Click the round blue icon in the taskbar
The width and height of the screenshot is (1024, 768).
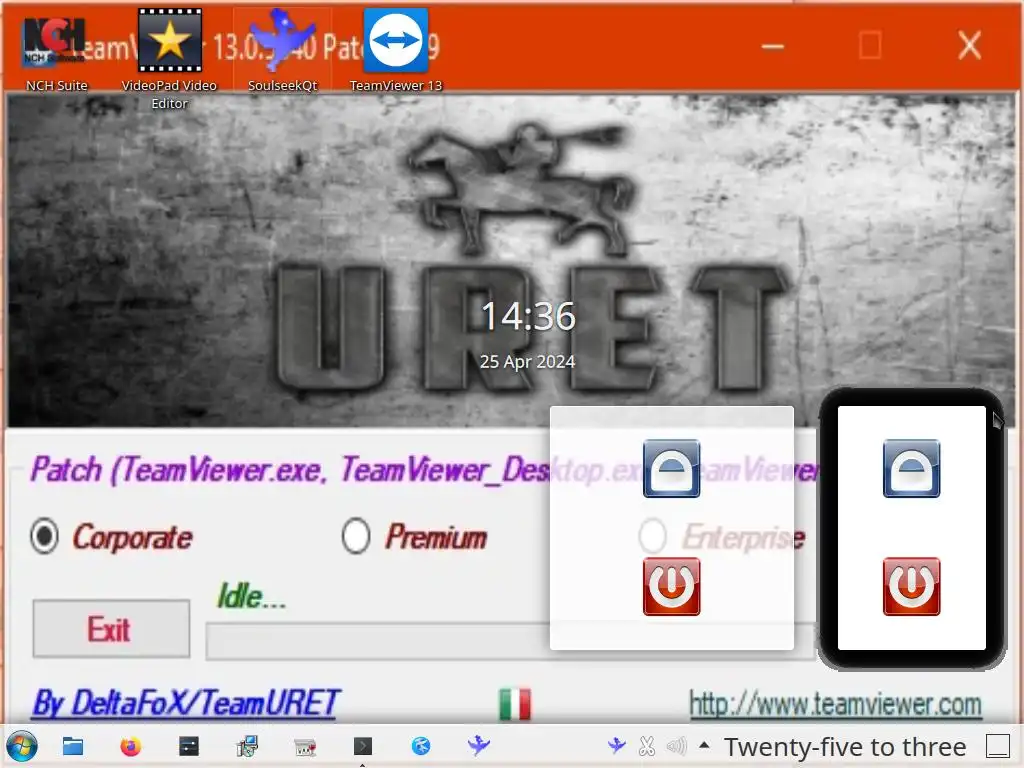pos(421,746)
